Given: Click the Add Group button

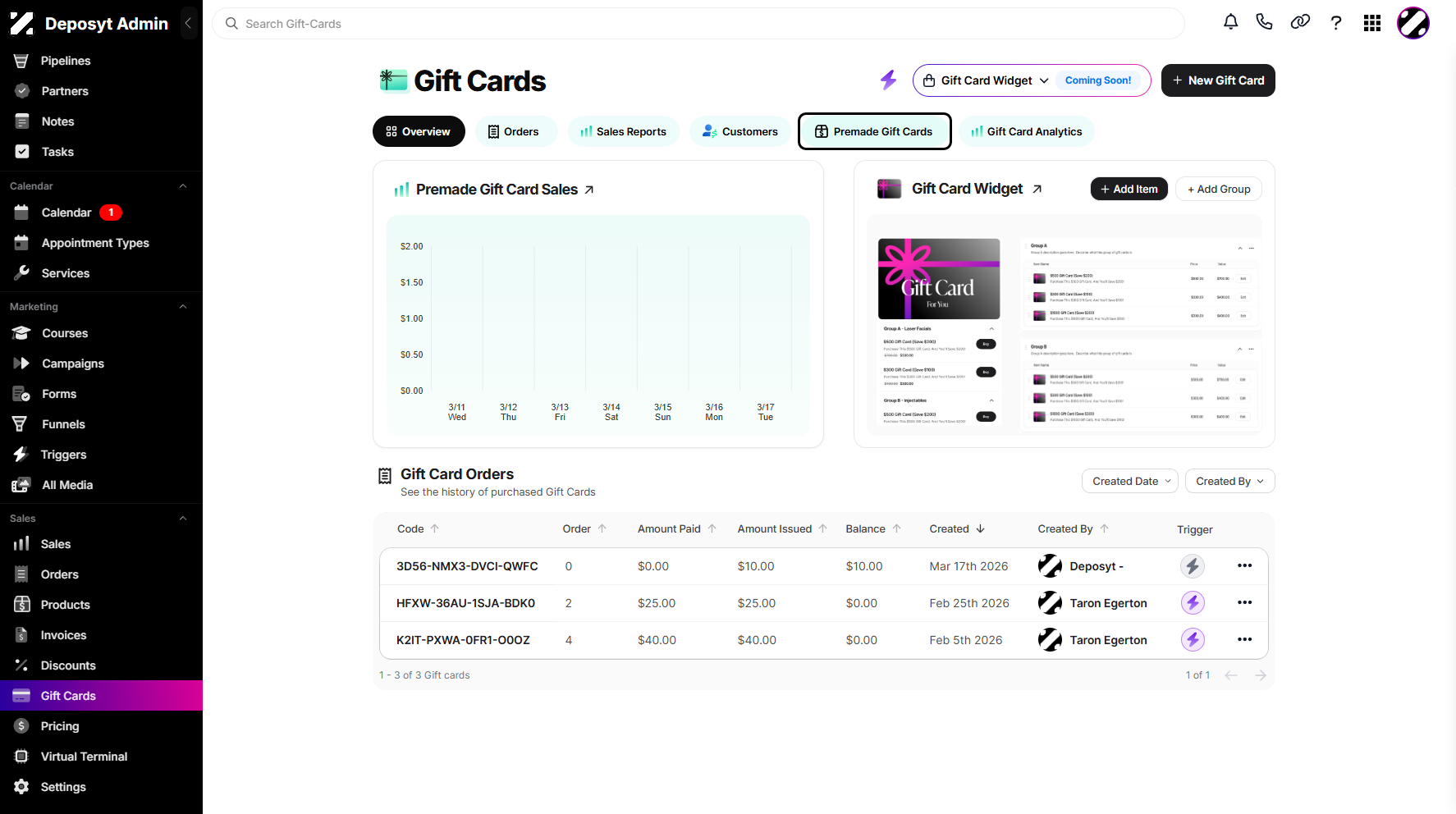Looking at the screenshot, I should coord(1219,189).
